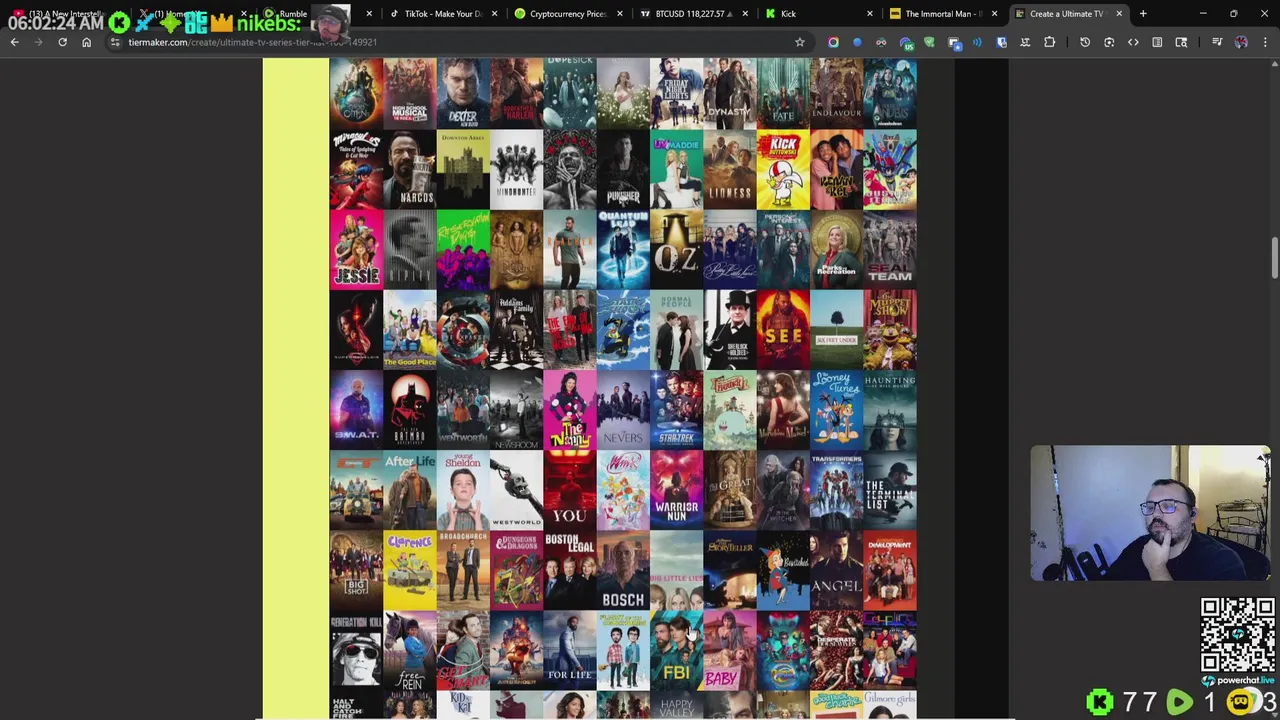Open the reading mode panel icon

1157,42
